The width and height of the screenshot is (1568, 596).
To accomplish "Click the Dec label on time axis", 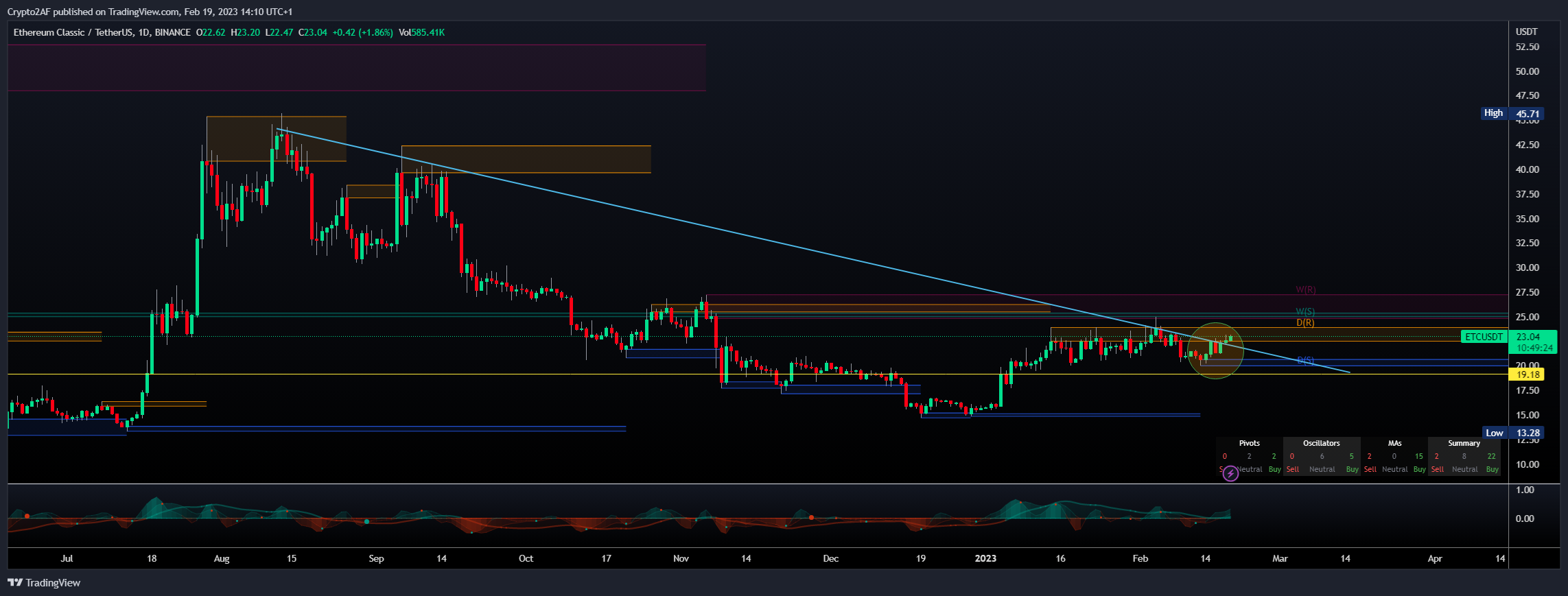I will (830, 559).
